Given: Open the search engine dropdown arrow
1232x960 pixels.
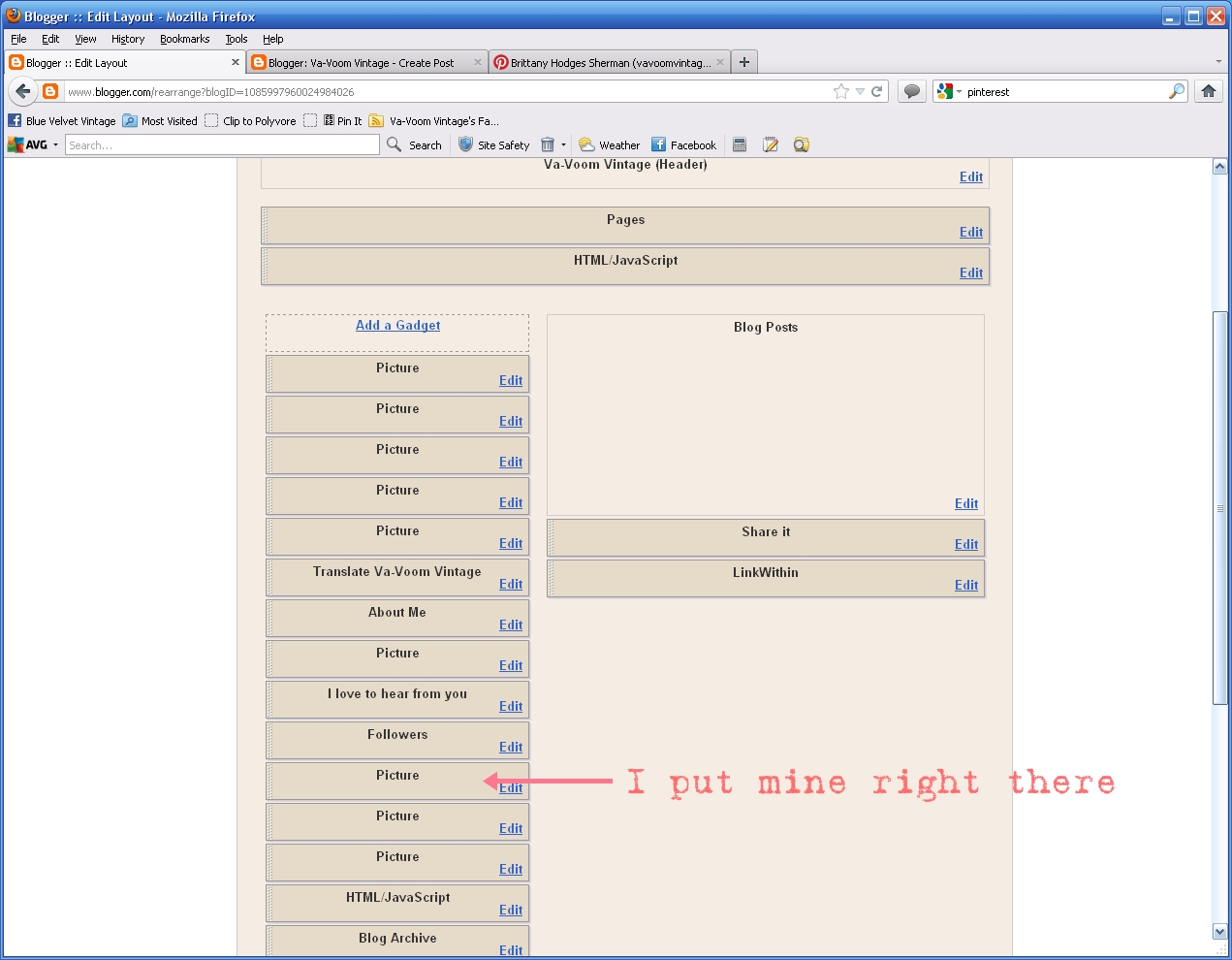Looking at the screenshot, I should (x=959, y=91).
